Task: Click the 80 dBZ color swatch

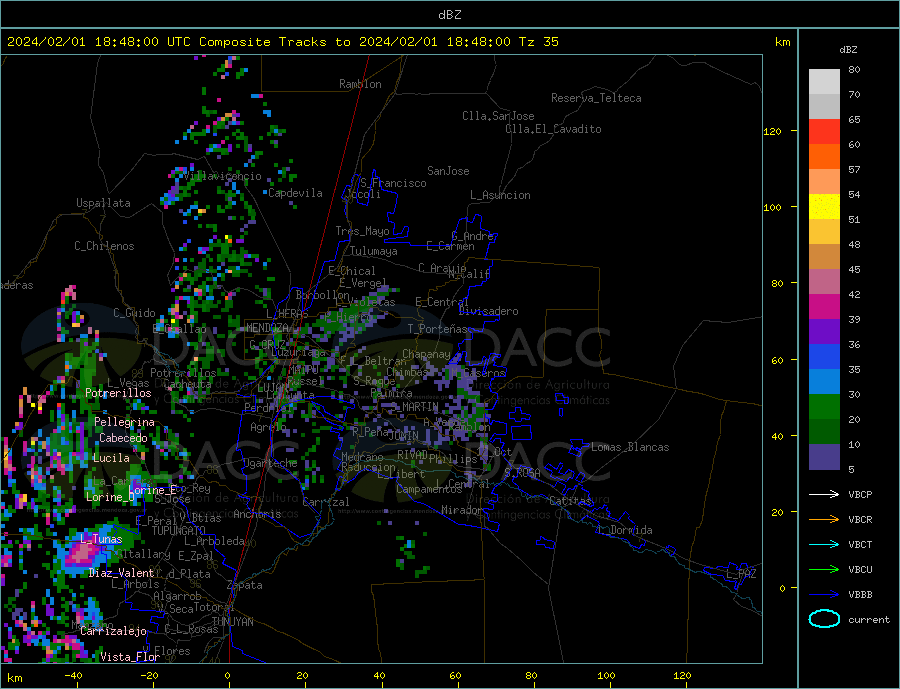Action: 824,81
